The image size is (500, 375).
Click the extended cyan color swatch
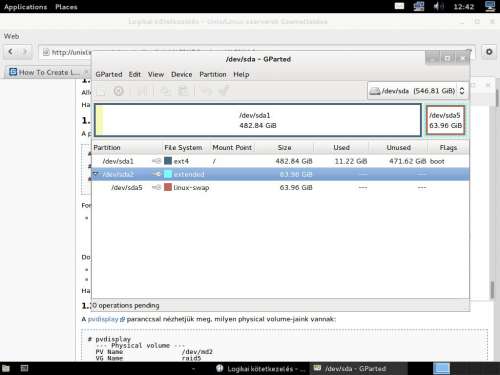point(168,174)
